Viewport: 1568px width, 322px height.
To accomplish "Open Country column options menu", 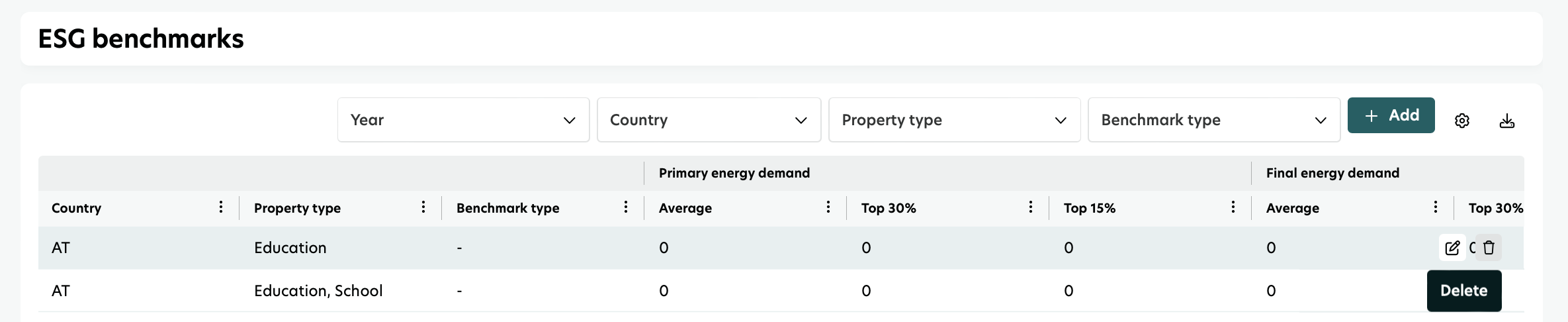I will (x=221, y=207).
